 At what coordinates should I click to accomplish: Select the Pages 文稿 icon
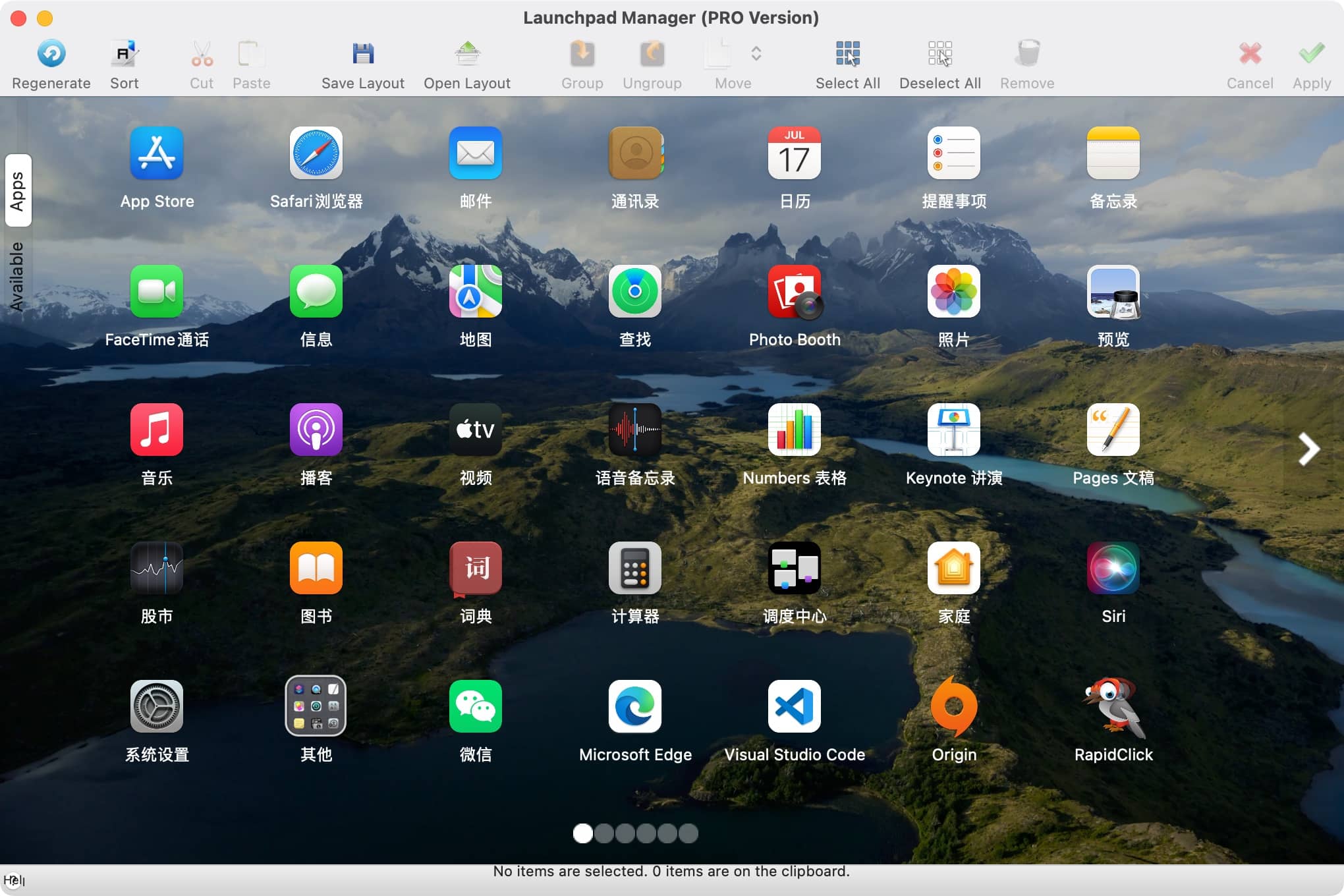point(1113,430)
